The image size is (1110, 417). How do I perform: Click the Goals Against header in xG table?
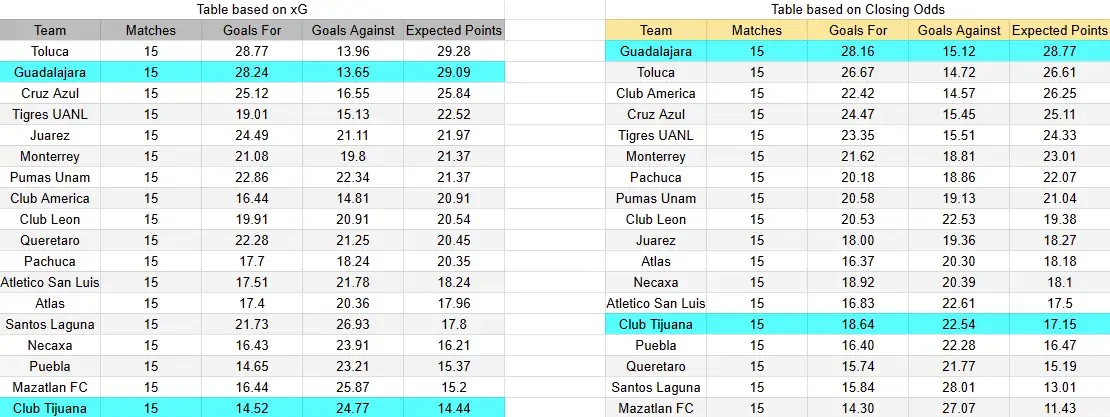(353, 30)
